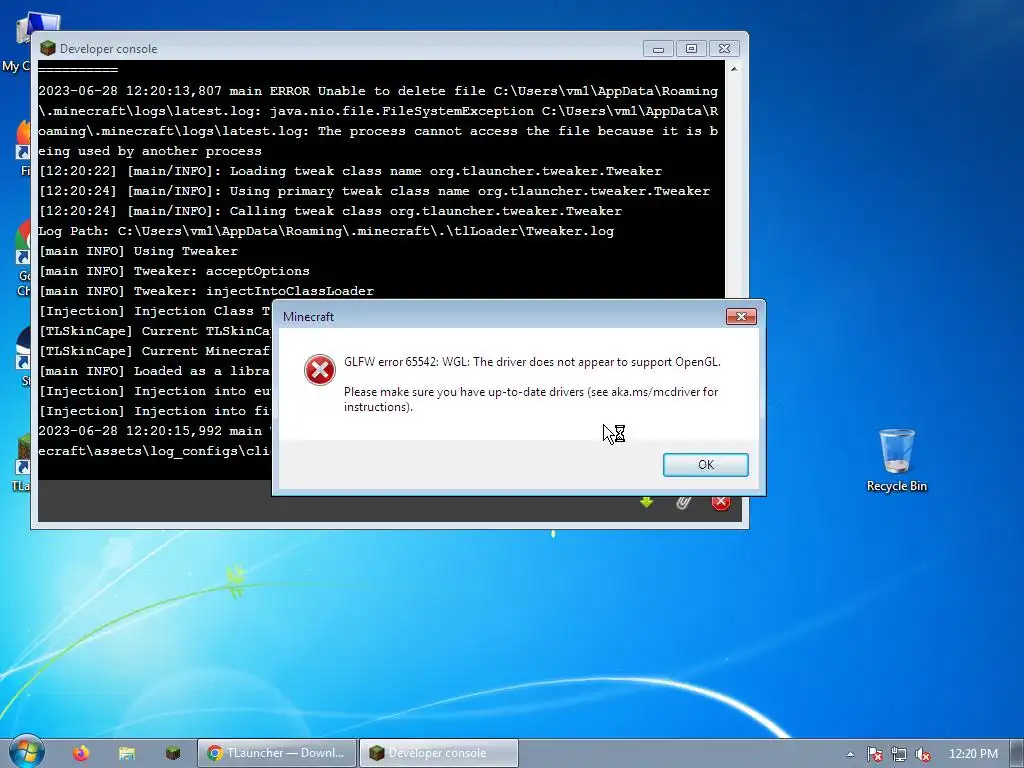Open the network tray icon

click(899, 754)
